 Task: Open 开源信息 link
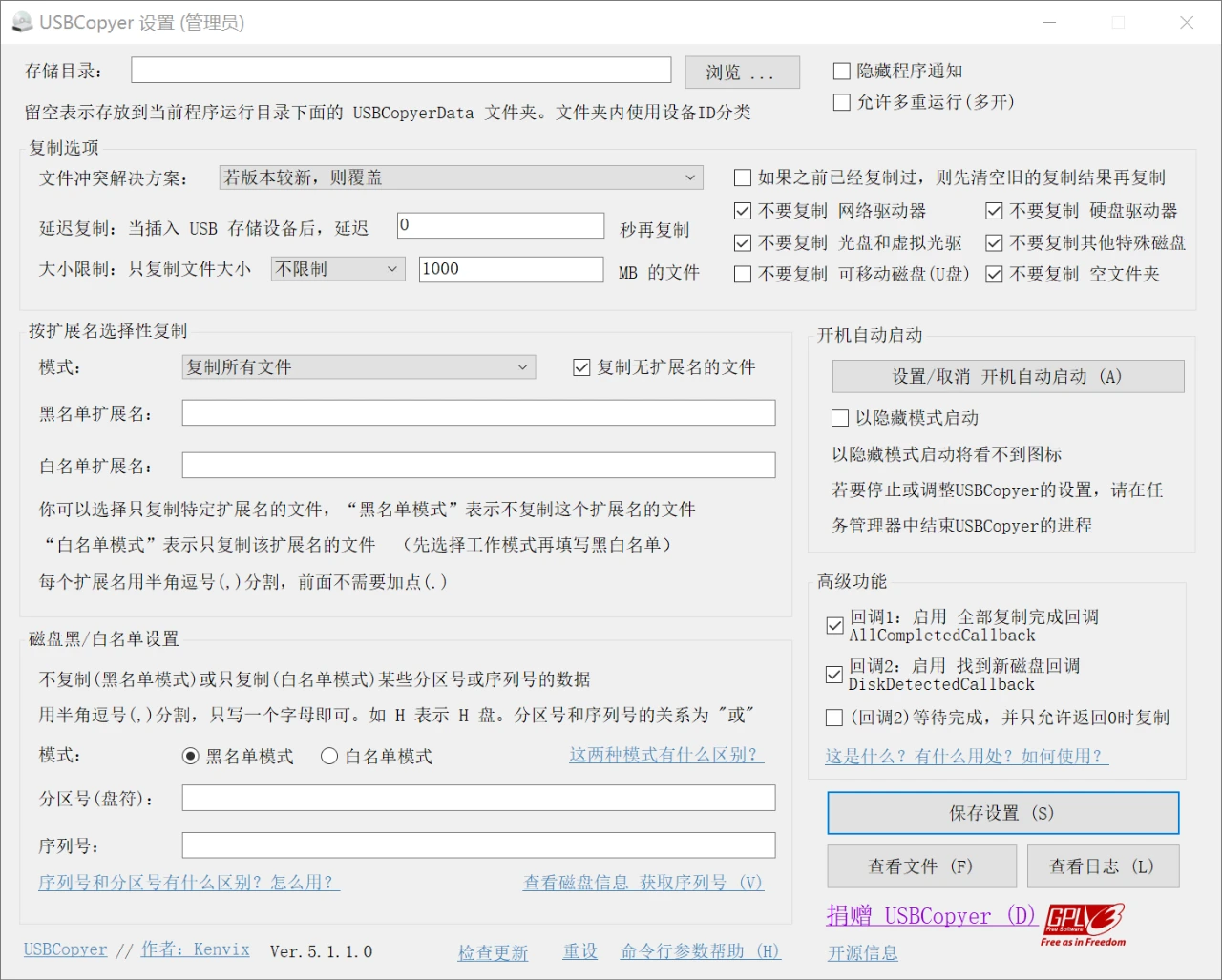click(863, 952)
